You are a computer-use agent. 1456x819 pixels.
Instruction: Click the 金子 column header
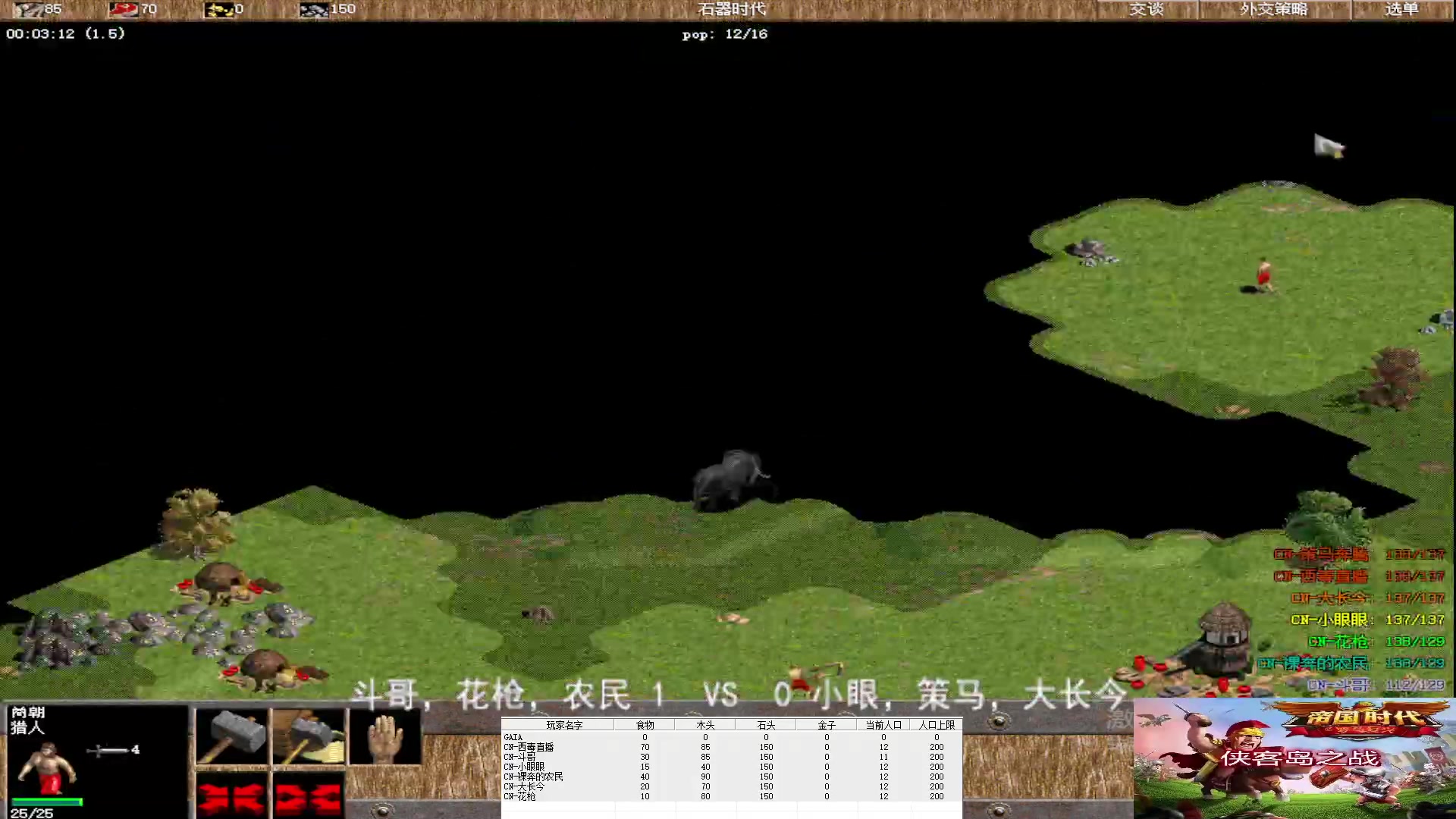pos(827,725)
